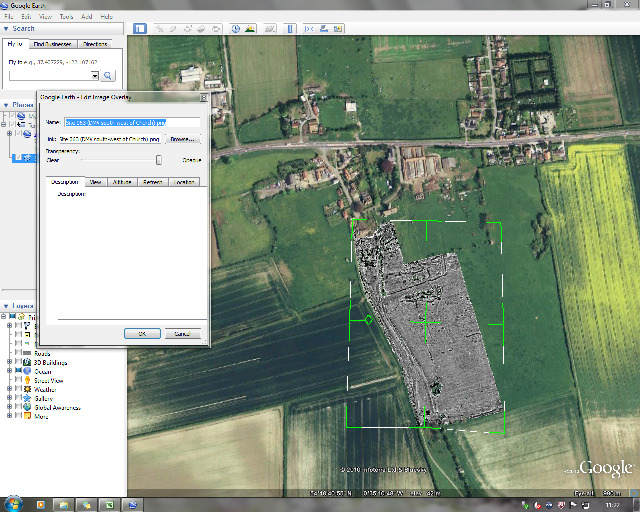Open the Add menu

click(87, 16)
